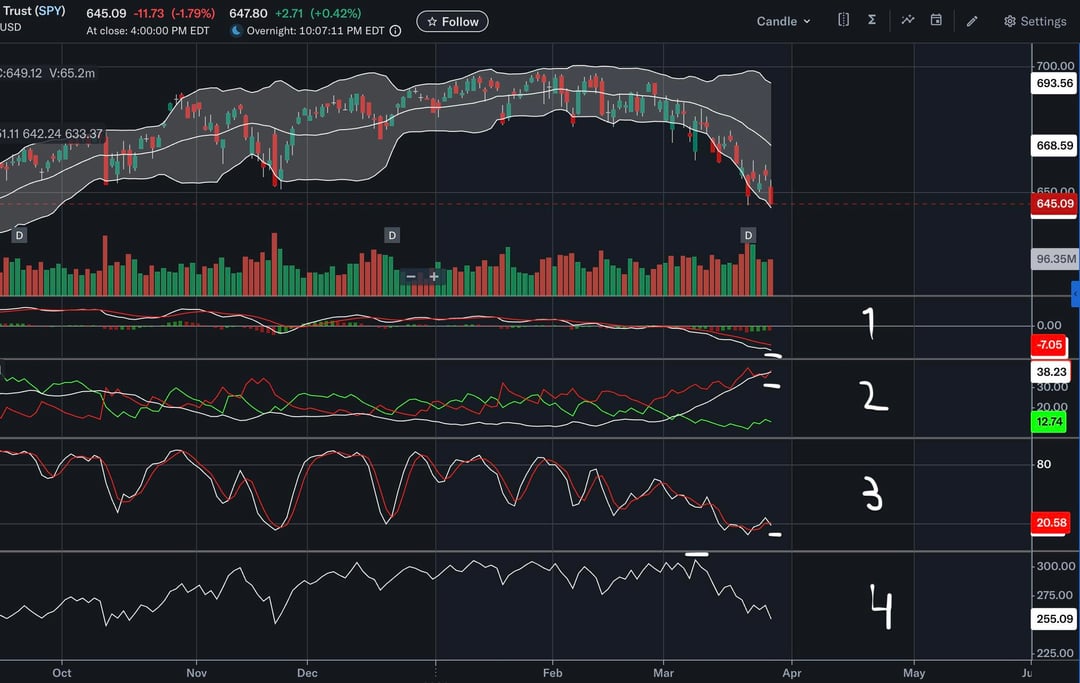Click the green 12.74 indicator value label
This screenshot has width=1080, height=683.
click(1048, 422)
